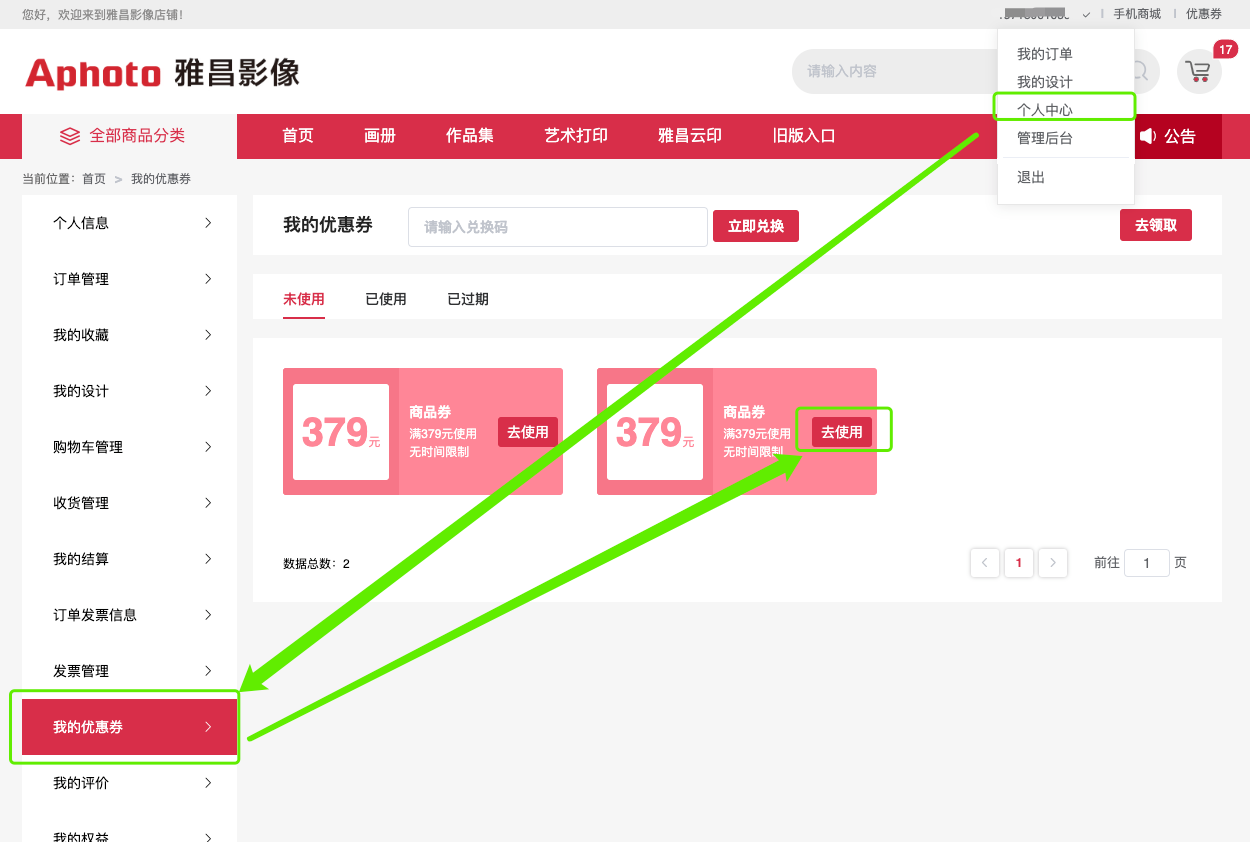Open the shopping cart icon

[1198, 71]
